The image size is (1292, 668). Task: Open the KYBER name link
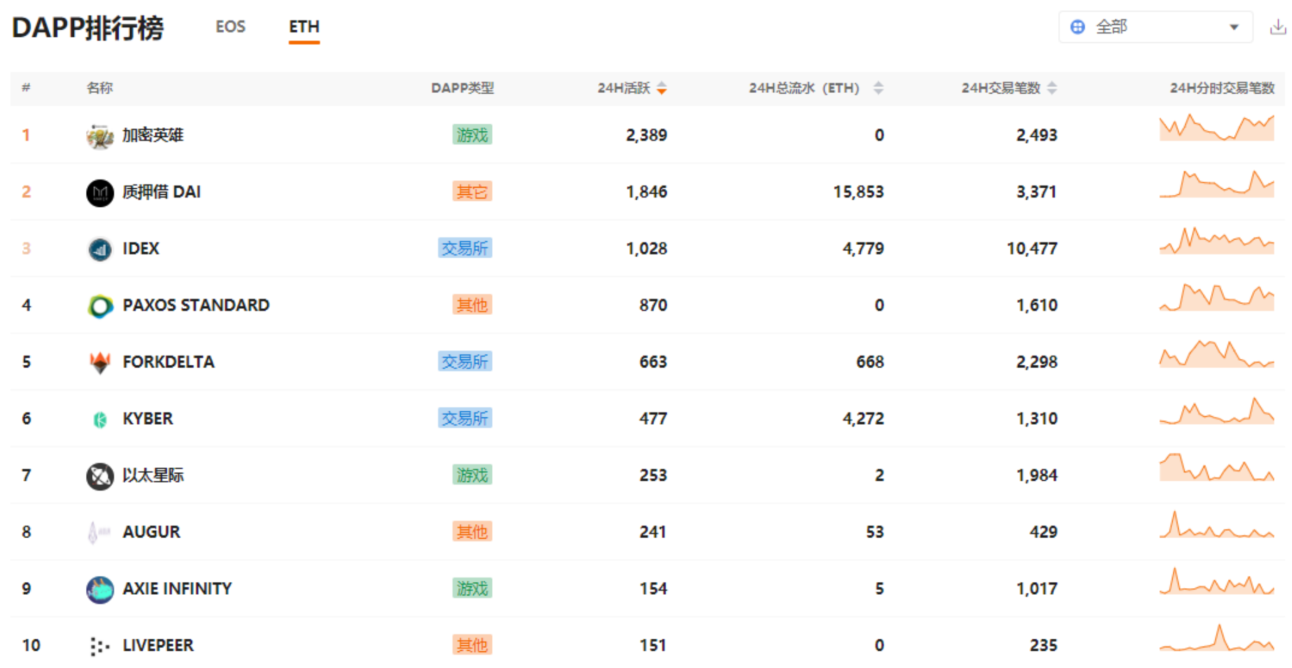pos(148,418)
